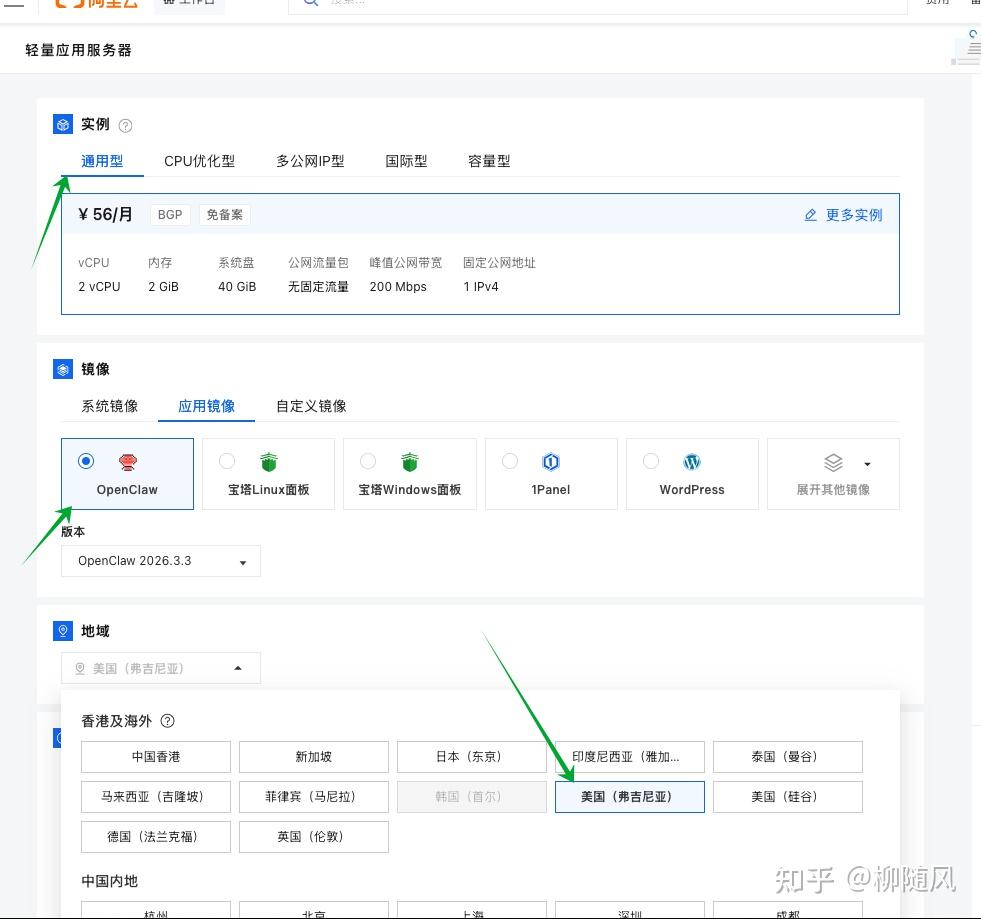The width and height of the screenshot is (981, 919).
Task: Switch to 多公网IP型 instance tab
Action: pyautogui.click(x=310, y=161)
